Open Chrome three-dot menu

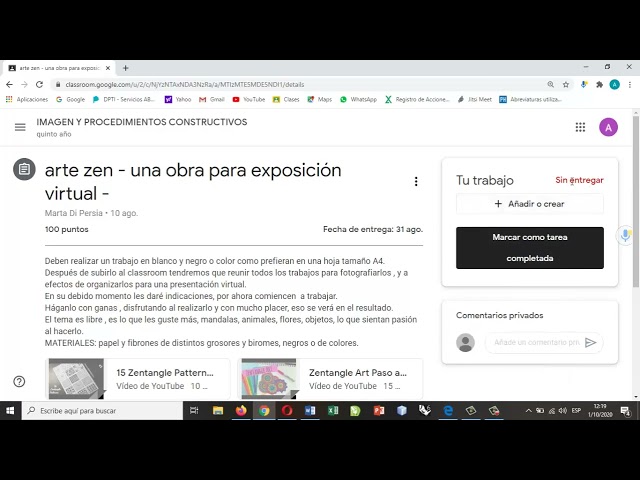tap(630, 84)
